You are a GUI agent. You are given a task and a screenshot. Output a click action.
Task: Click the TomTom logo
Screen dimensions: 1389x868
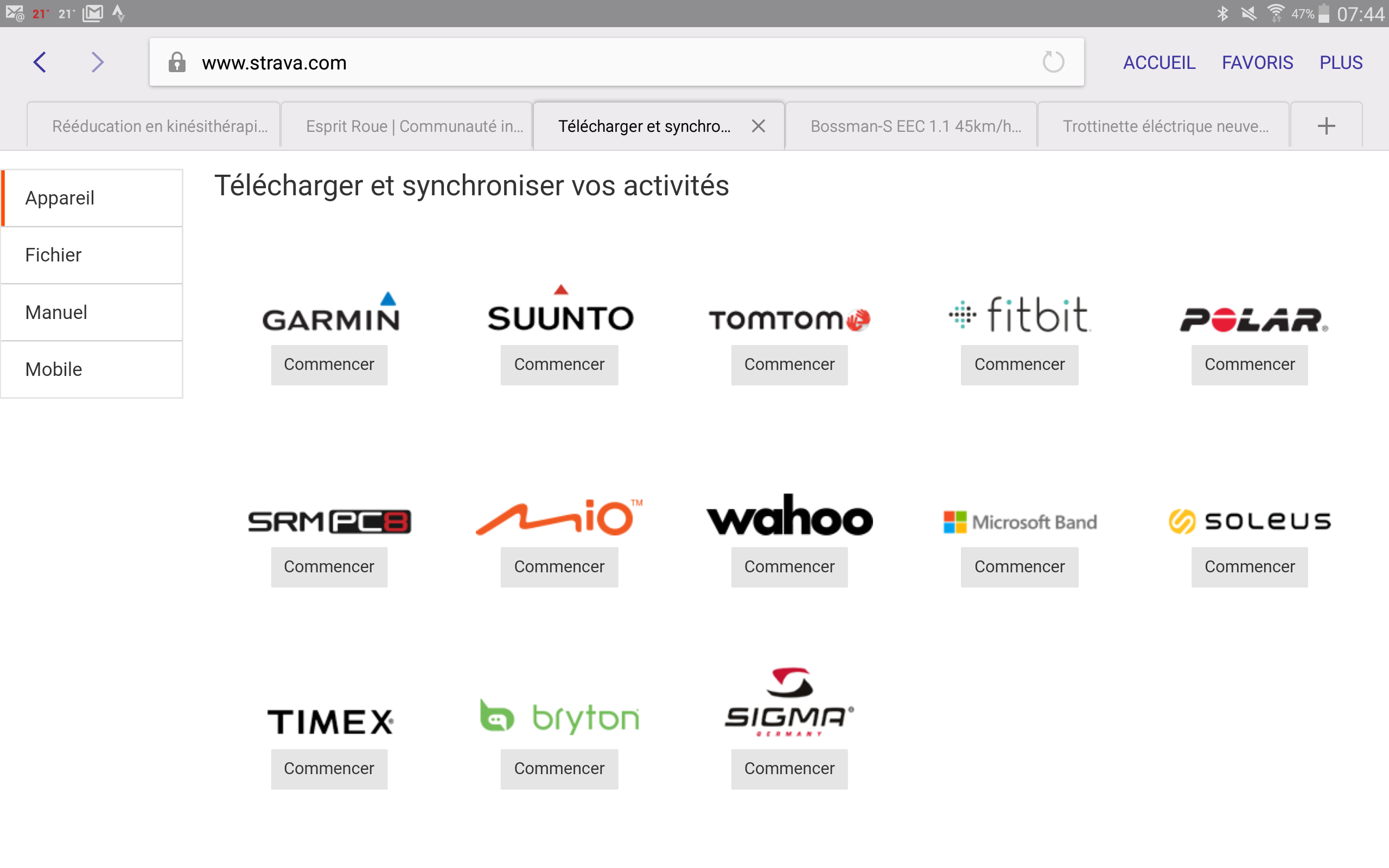coord(789,319)
